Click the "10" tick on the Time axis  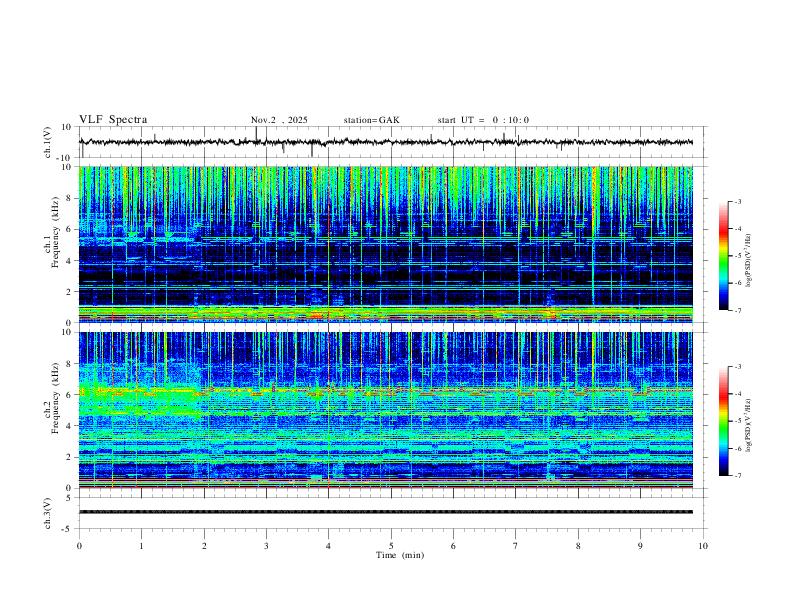pyautogui.click(x=703, y=546)
